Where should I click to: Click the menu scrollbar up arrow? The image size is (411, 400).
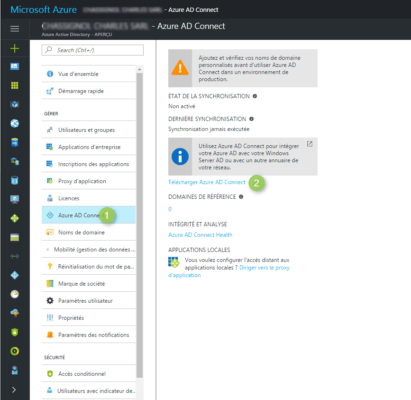[x=140, y=69]
